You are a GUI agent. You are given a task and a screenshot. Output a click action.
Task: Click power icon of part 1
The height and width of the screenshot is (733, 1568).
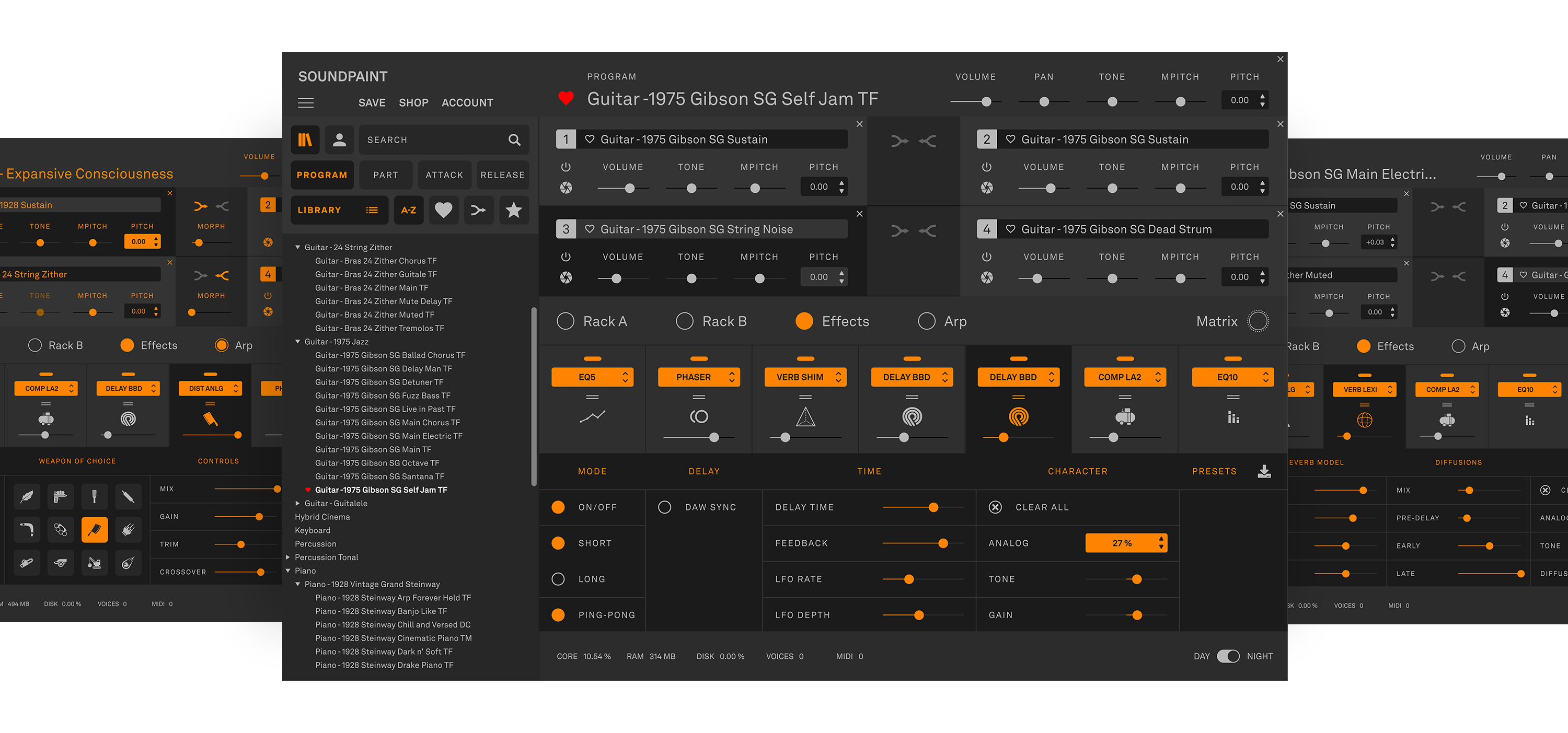click(x=566, y=167)
